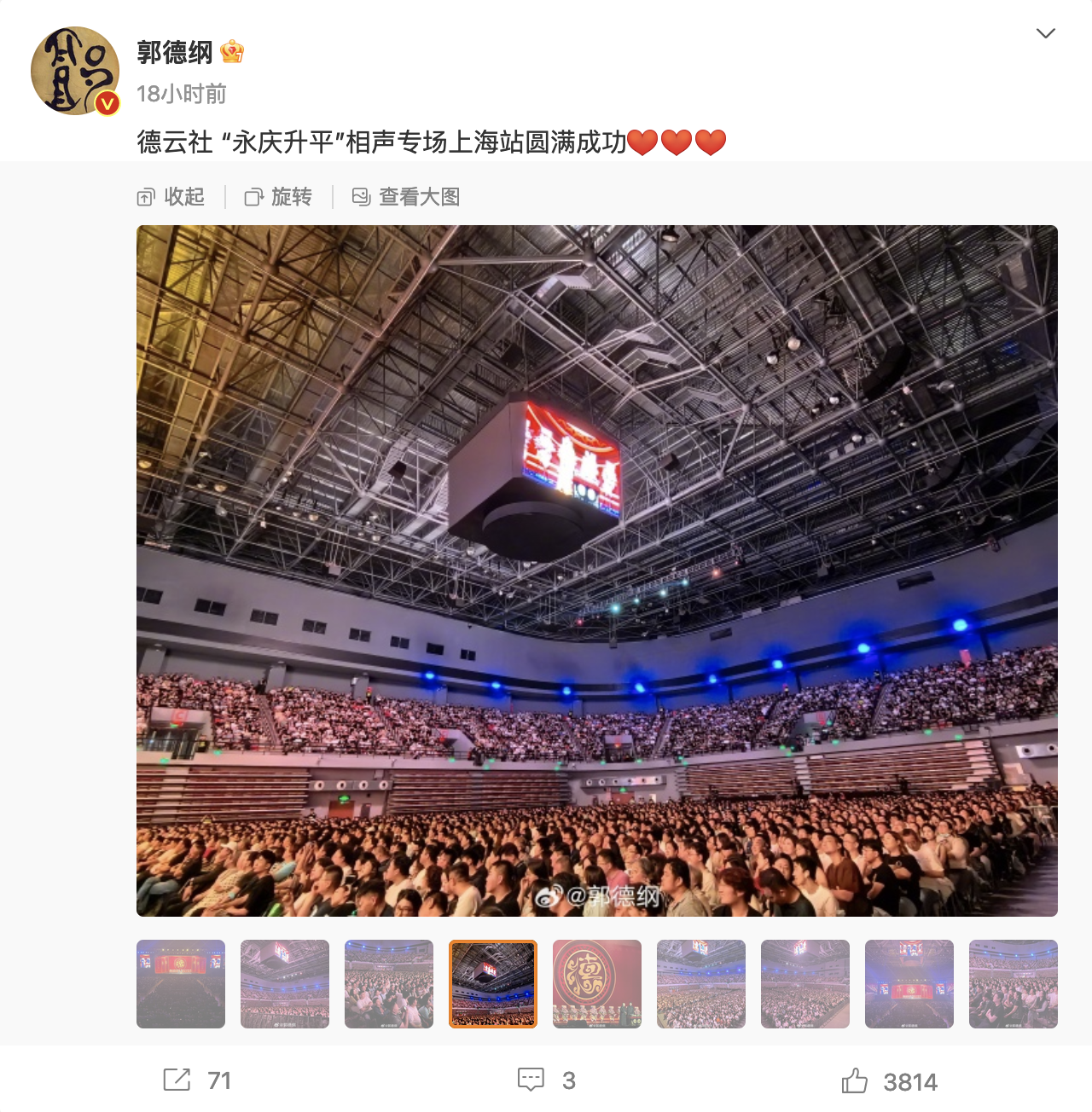This screenshot has height=1112, width=1092.
Task: Click 郭德纲's profile avatar
Action: [75, 71]
